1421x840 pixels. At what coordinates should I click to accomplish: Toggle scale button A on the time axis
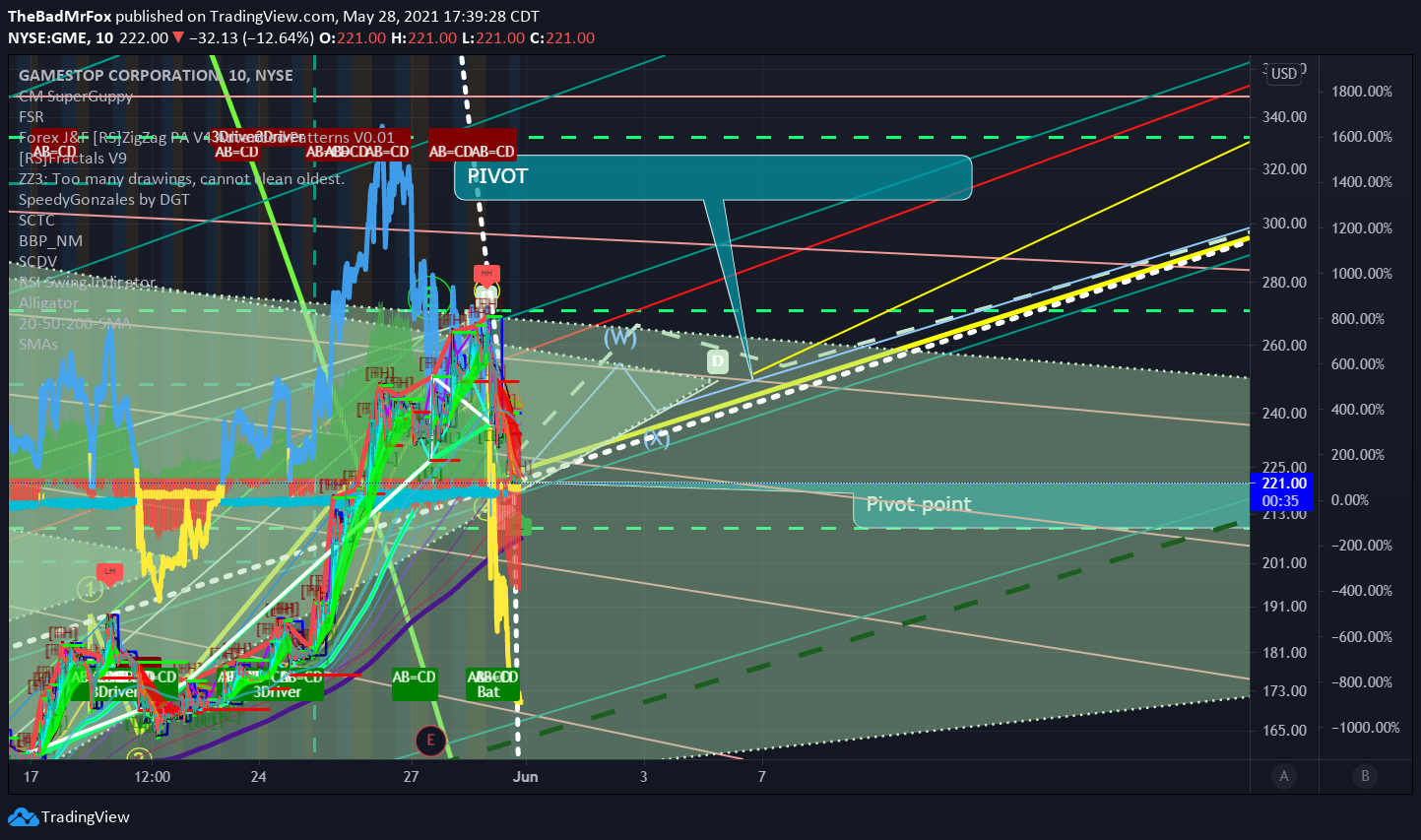(1284, 776)
